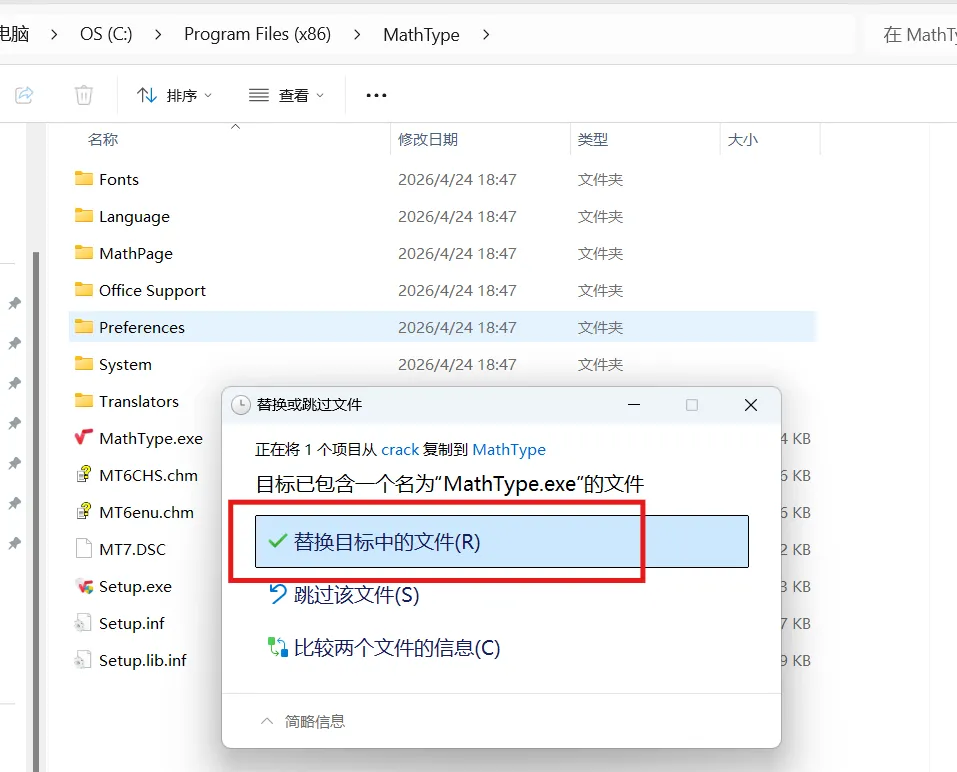Select the MathPage folder icon

coord(84,252)
